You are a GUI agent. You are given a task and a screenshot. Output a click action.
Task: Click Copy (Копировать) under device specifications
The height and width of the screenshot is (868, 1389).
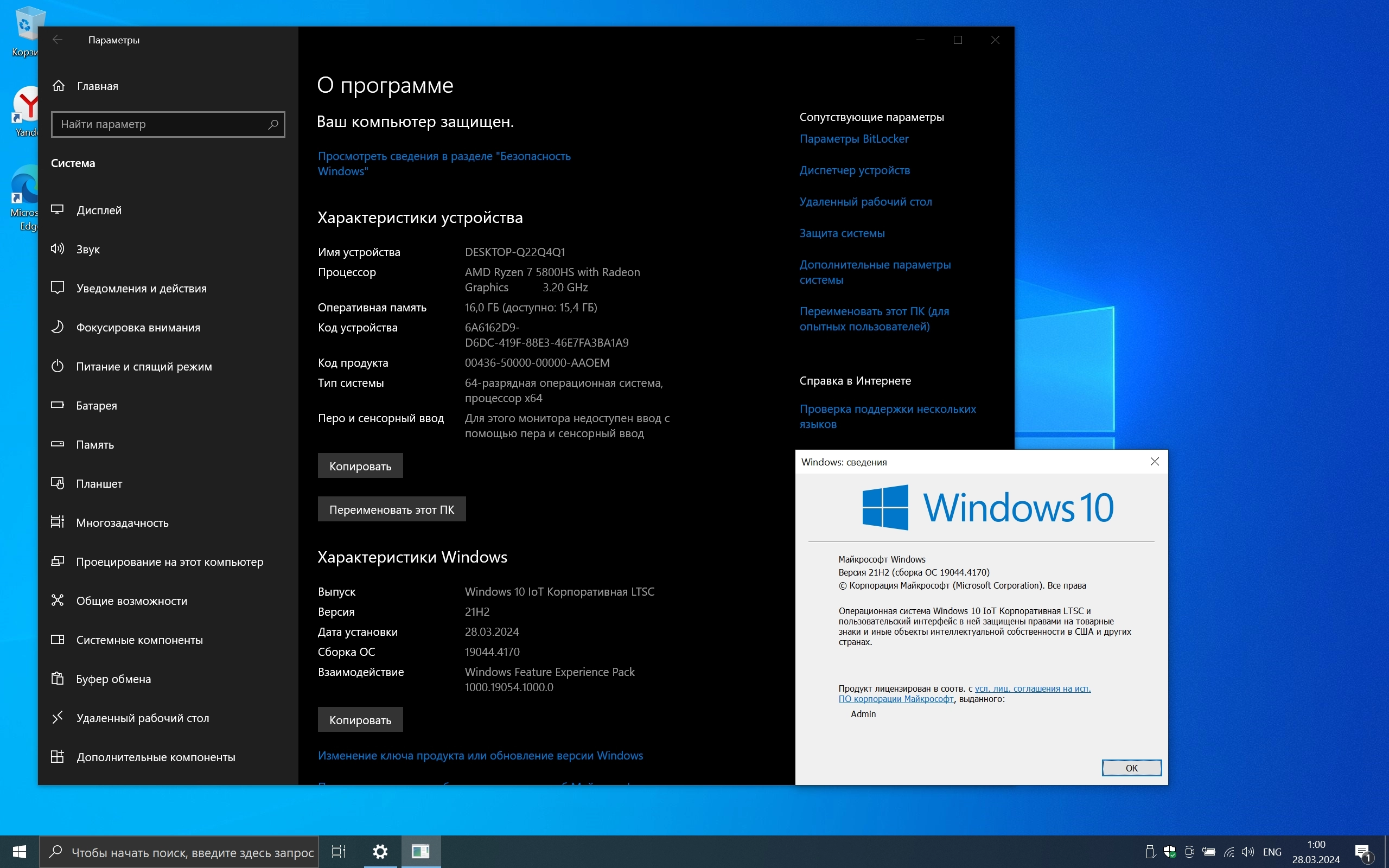coord(360,466)
